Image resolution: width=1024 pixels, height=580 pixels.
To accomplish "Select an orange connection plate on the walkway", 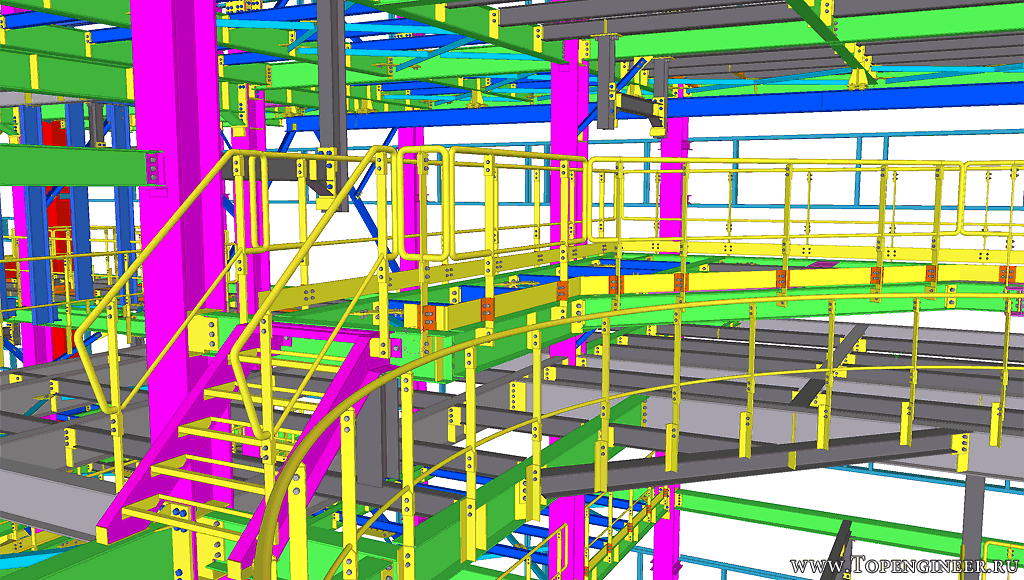I will (x=488, y=308).
